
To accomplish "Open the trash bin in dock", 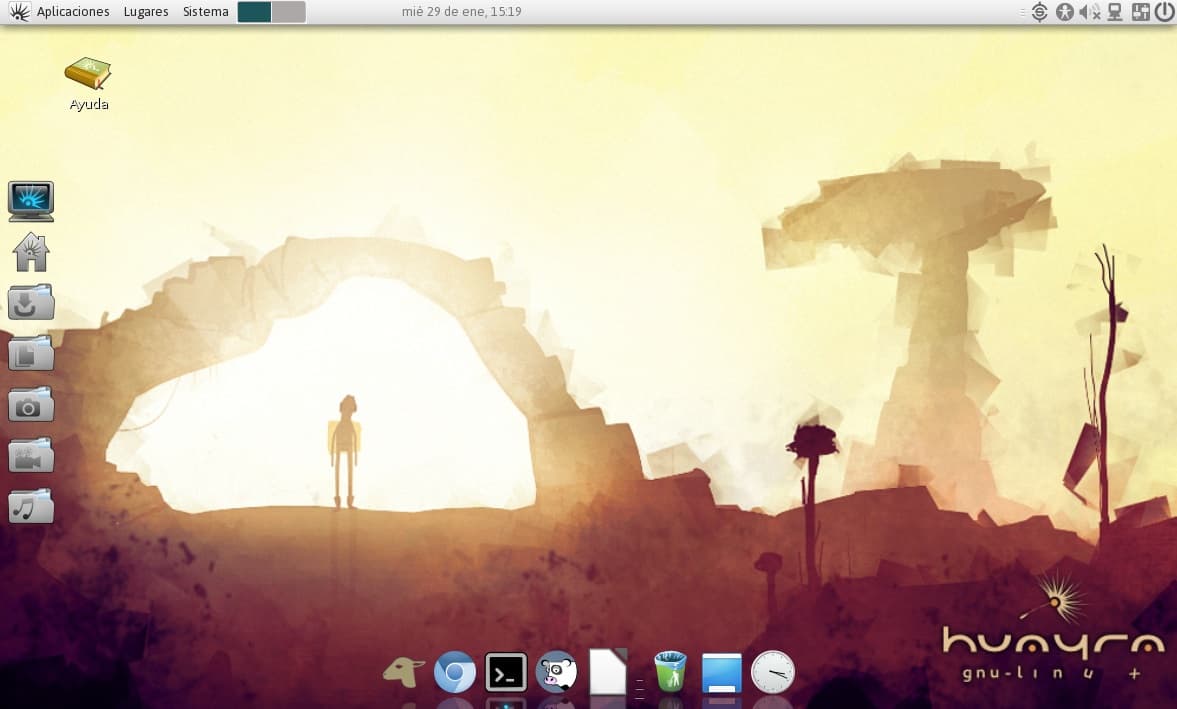I will [x=670, y=671].
